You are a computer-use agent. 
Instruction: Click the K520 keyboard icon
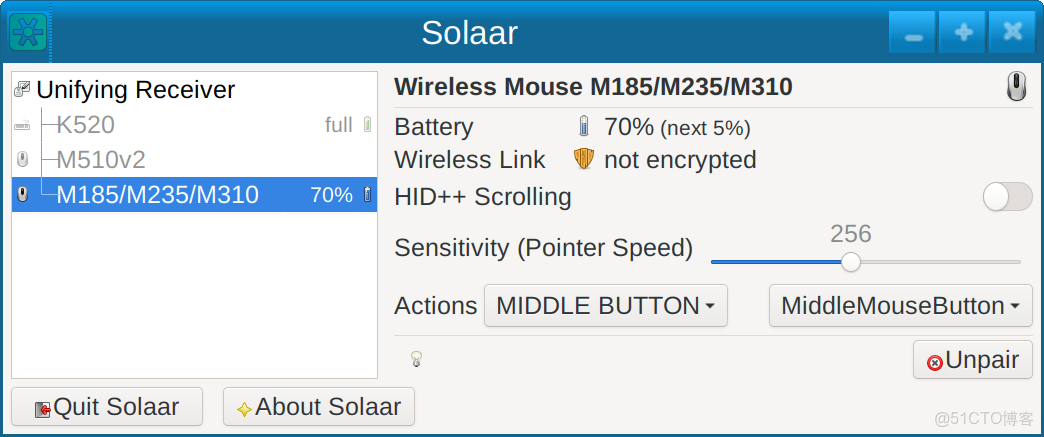click(22, 126)
